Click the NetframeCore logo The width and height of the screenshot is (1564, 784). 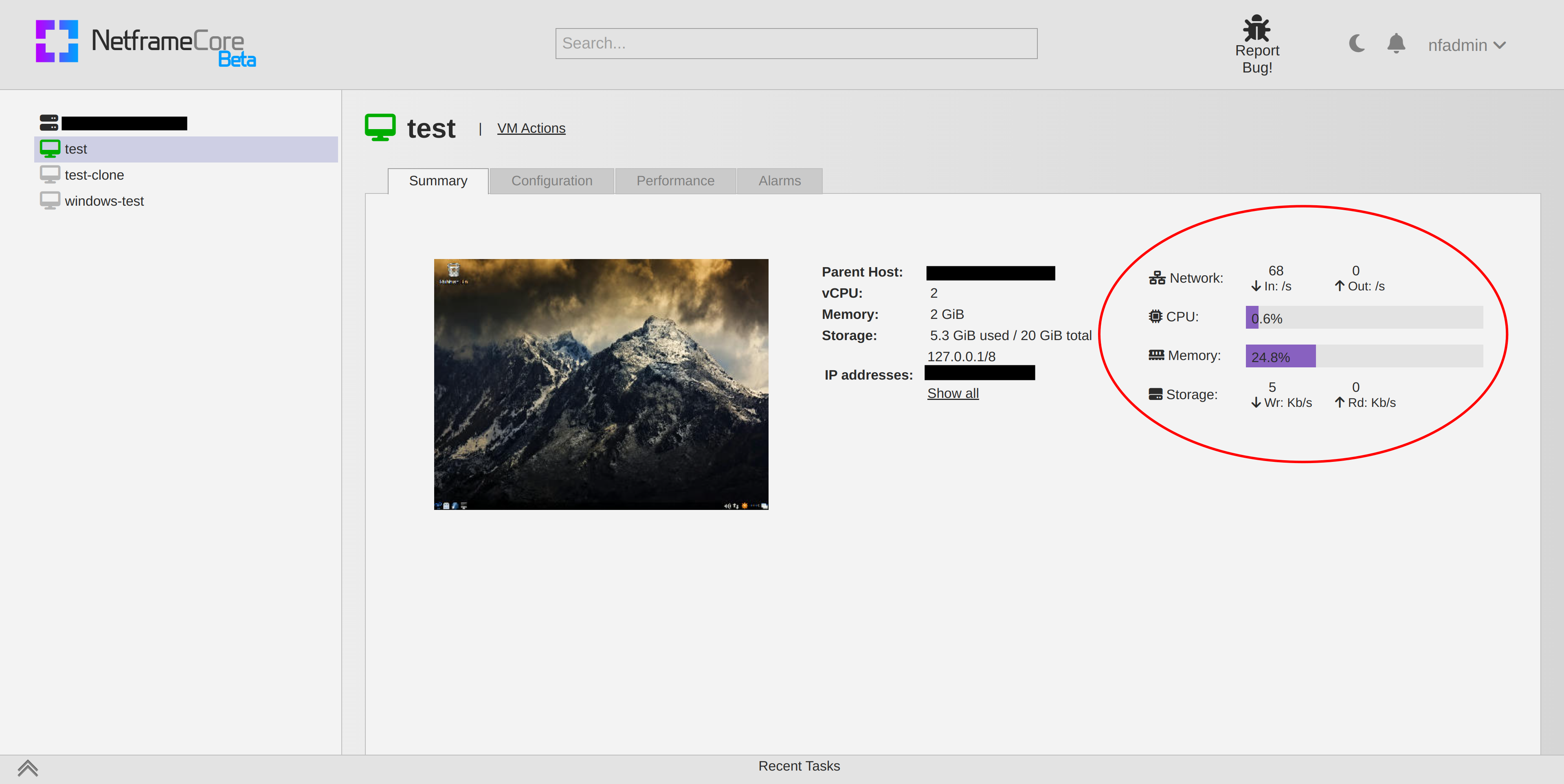[146, 43]
